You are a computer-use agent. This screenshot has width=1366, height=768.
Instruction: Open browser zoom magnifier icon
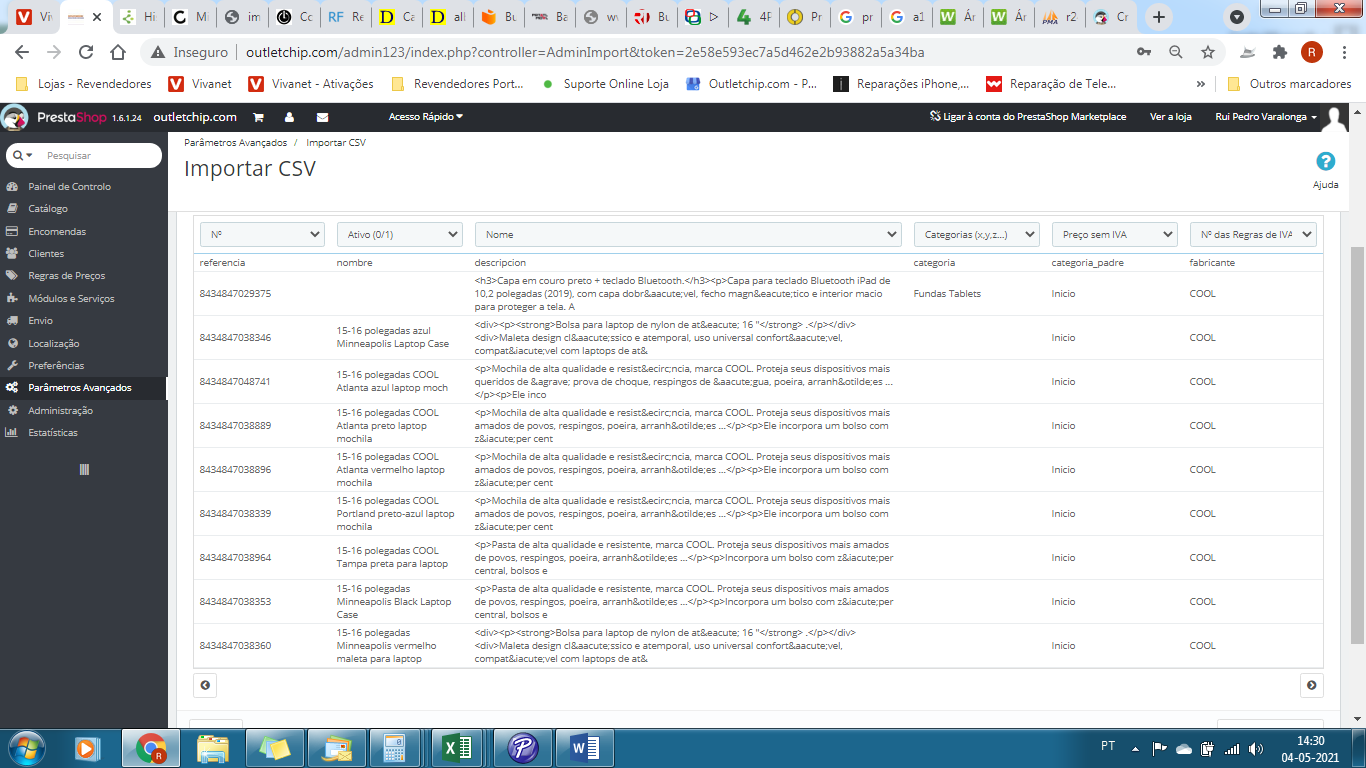pos(1176,52)
